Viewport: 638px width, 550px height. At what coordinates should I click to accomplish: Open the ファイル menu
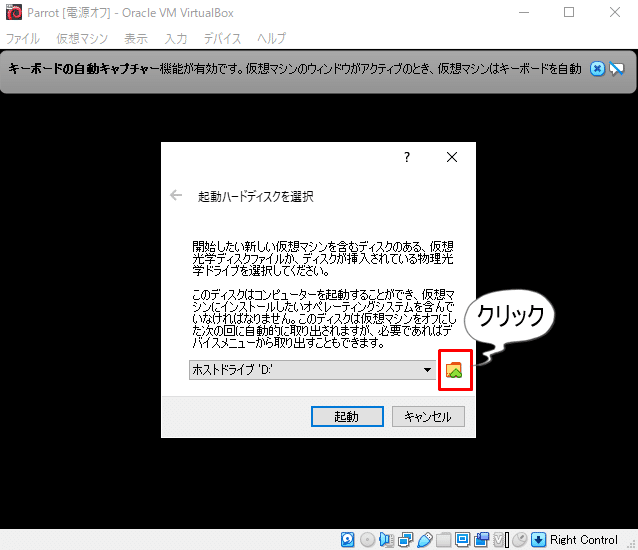23,38
